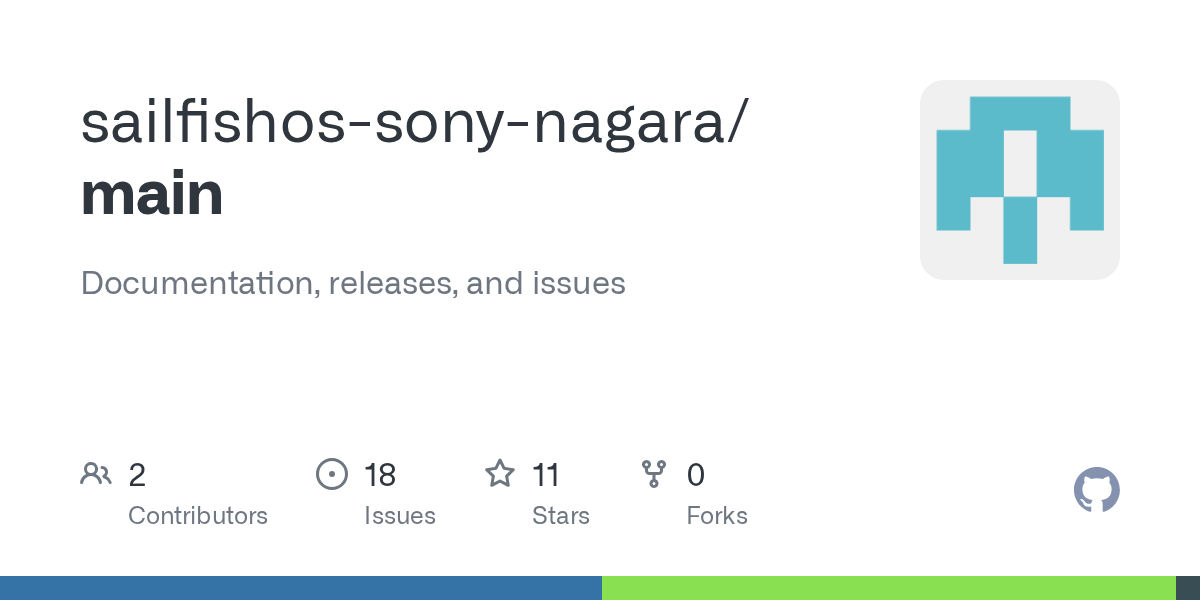This screenshot has height=600, width=1200.
Task: Open the bold main repository name
Action: [x=152, y=194]
